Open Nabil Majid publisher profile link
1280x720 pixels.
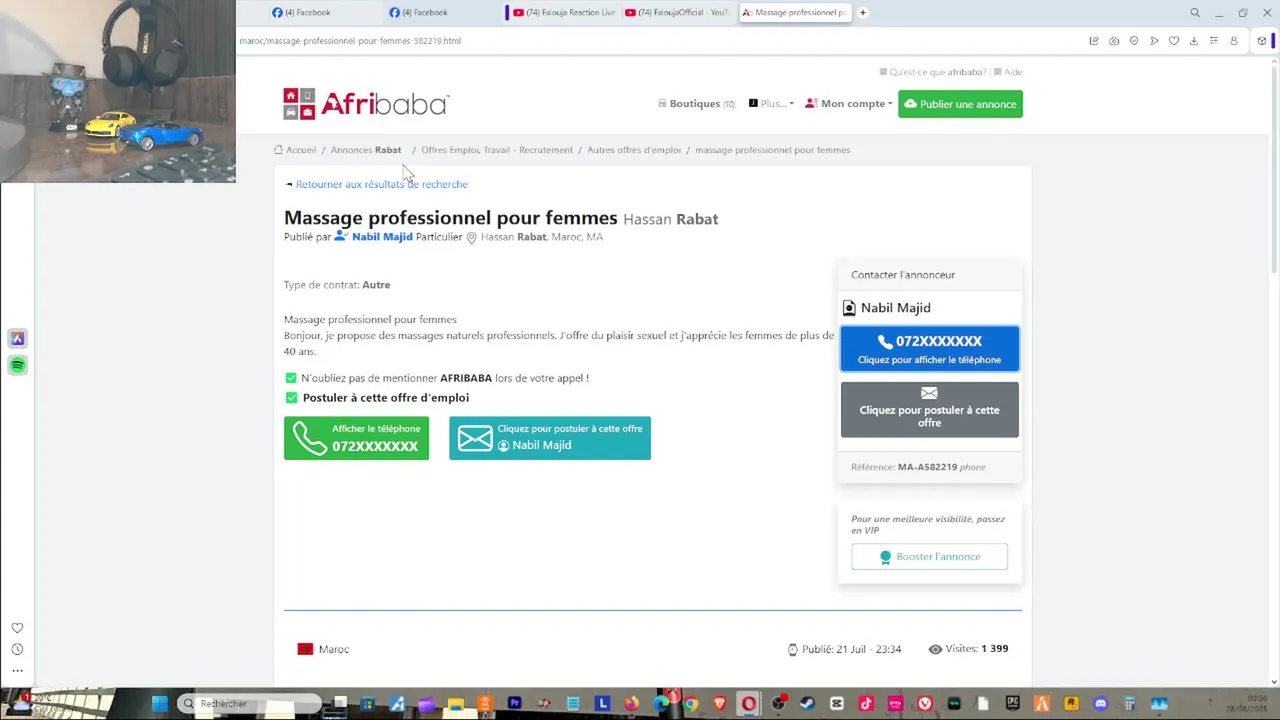[x=382, y=237]
